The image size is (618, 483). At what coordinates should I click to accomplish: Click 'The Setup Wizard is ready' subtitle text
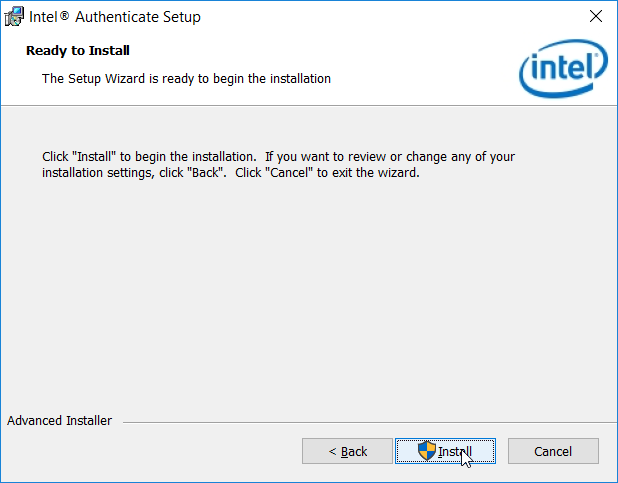[186, 78]
